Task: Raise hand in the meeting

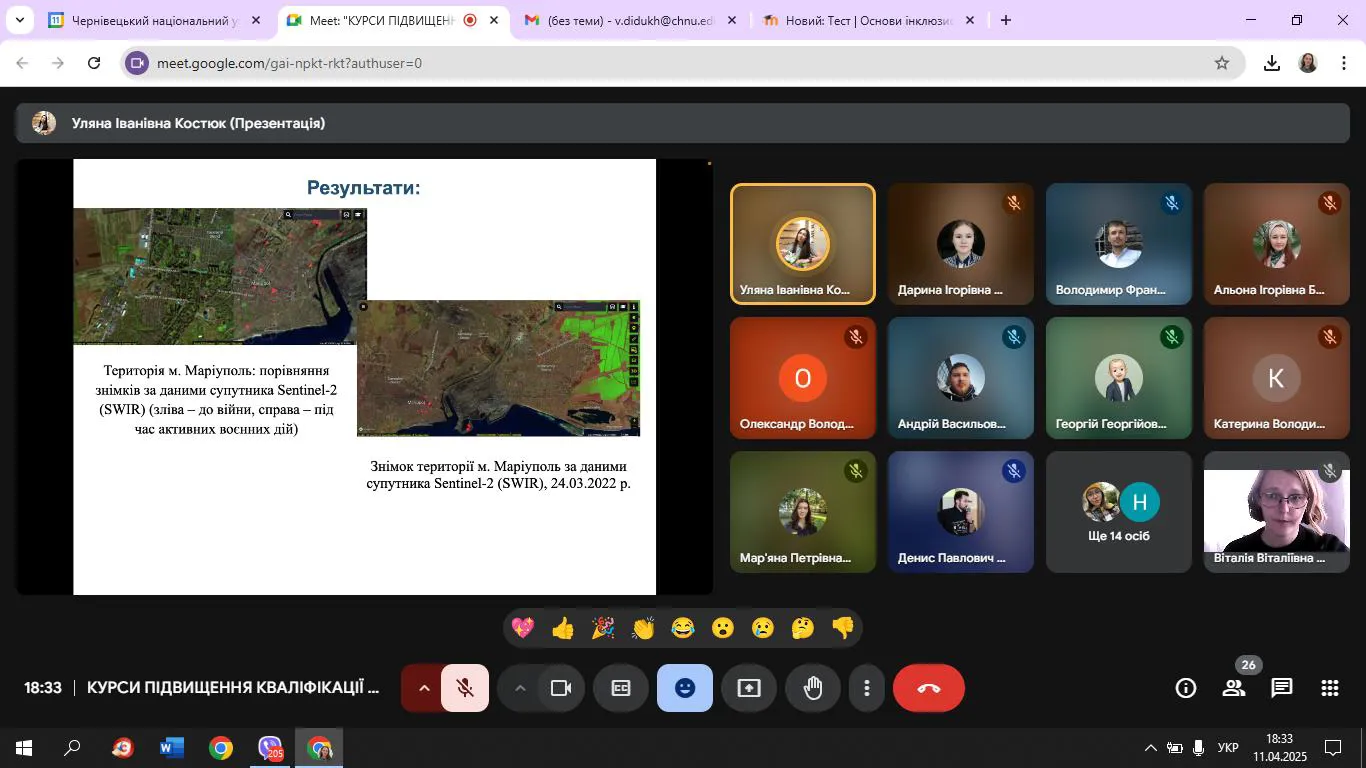Action: click(x=813, y=688)
